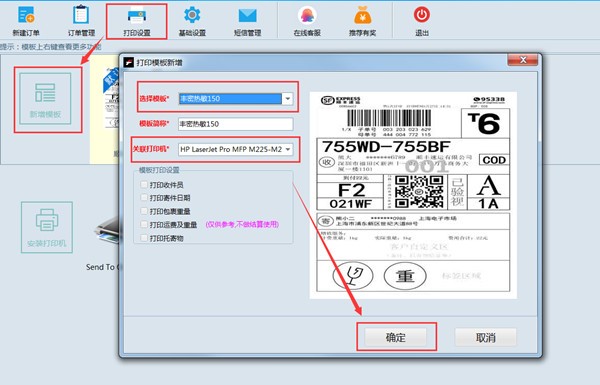Enable 打印寄件日期 checkbox

coord(144,198)
